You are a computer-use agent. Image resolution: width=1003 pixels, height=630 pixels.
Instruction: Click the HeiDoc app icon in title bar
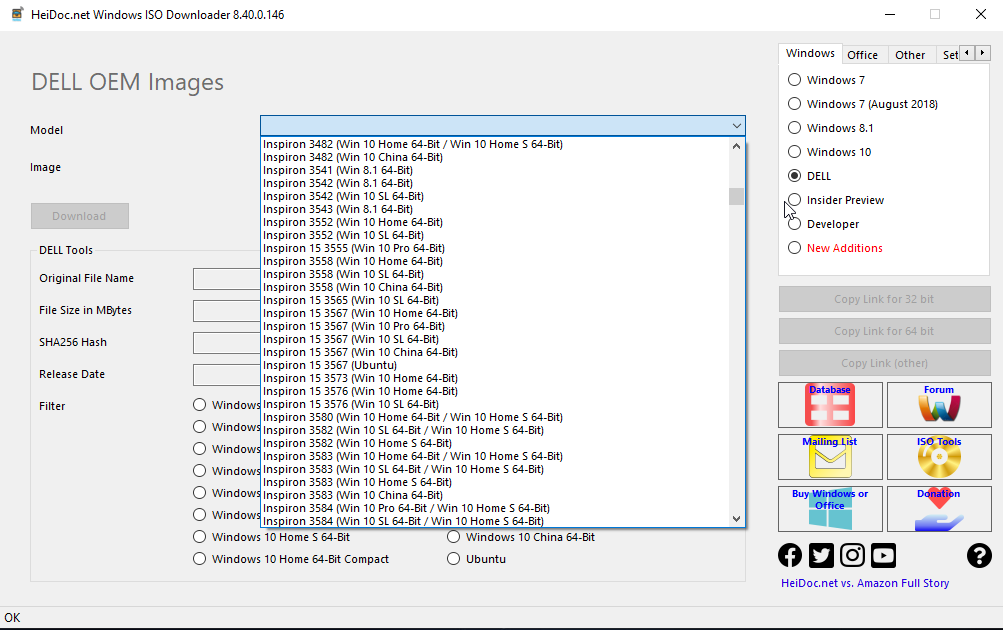[x=17, y=14]
